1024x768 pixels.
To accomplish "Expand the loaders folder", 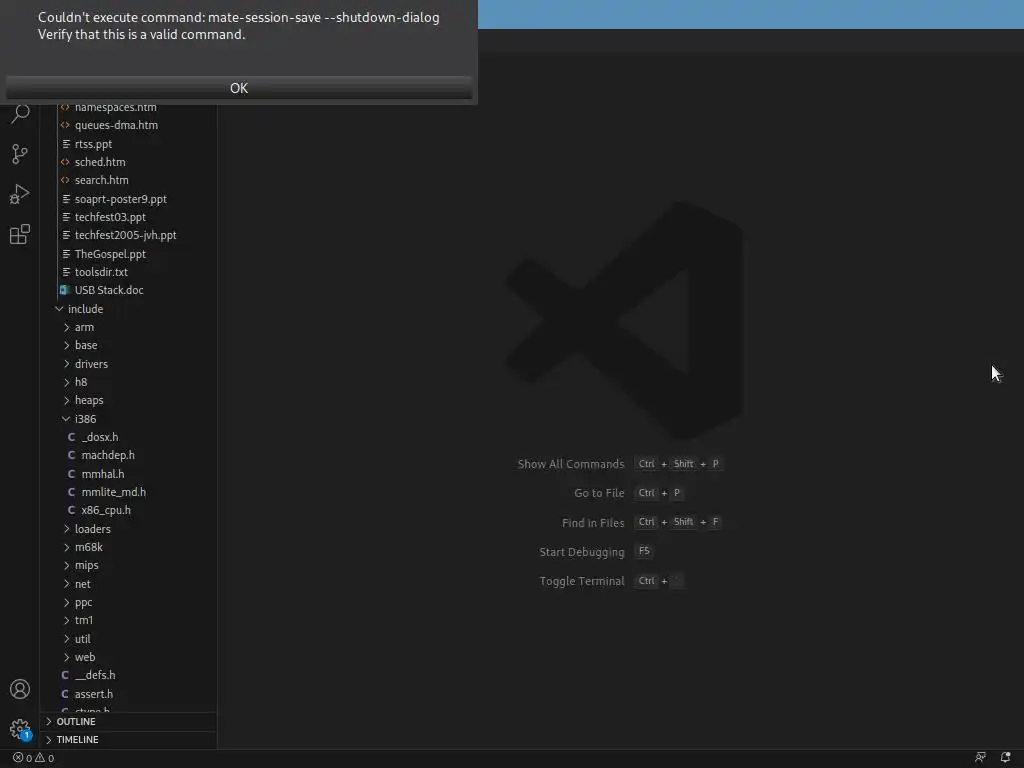I will click(x=129, y=529).
